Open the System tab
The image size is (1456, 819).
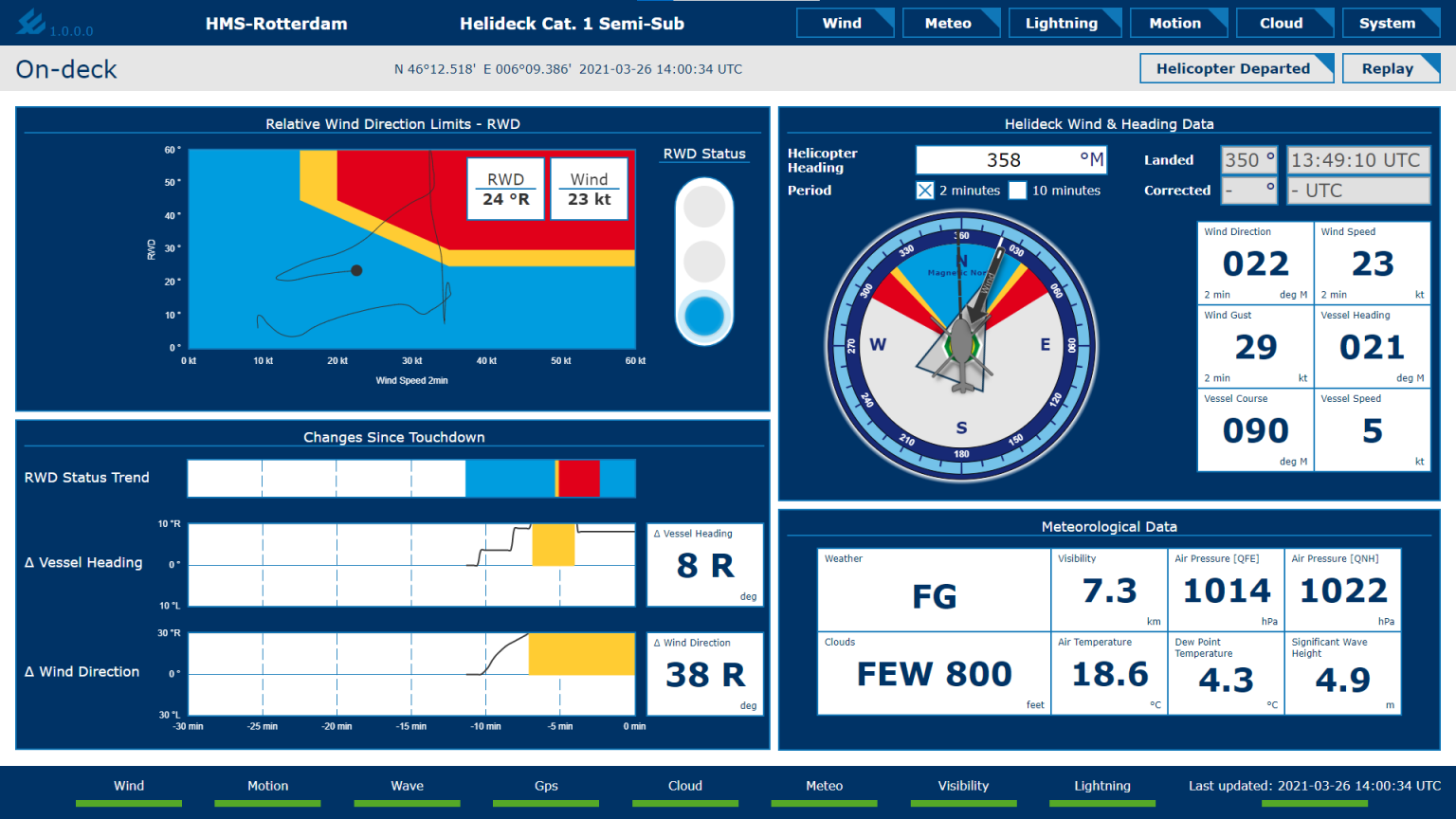click(1391, 22)
